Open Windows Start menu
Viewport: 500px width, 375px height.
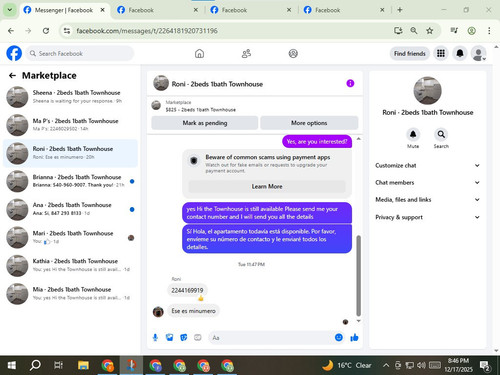tap(12, 365)
